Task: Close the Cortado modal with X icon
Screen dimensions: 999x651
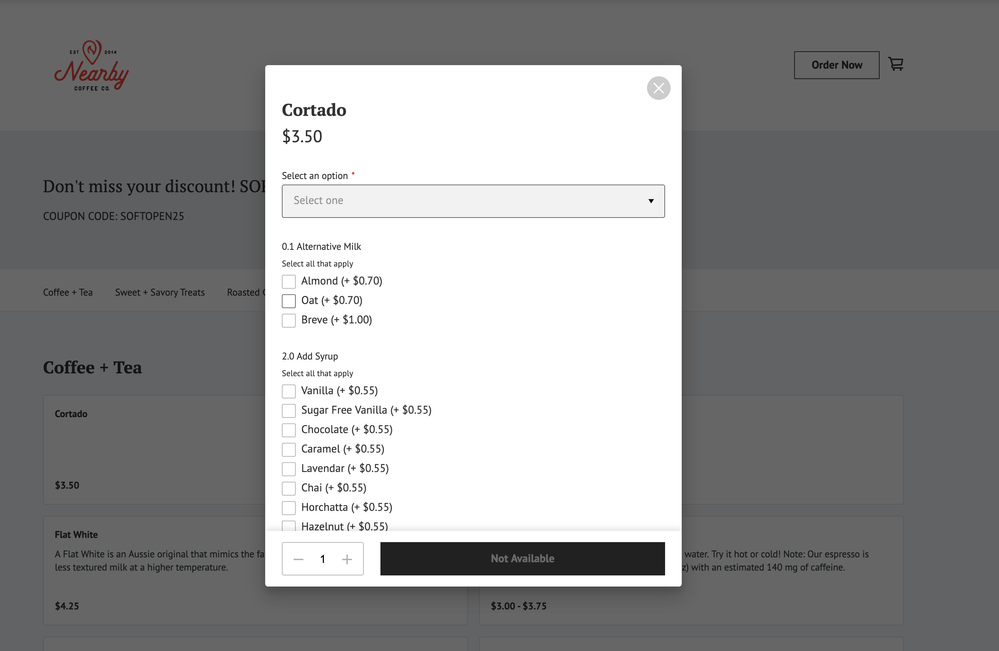Action: 658,88
